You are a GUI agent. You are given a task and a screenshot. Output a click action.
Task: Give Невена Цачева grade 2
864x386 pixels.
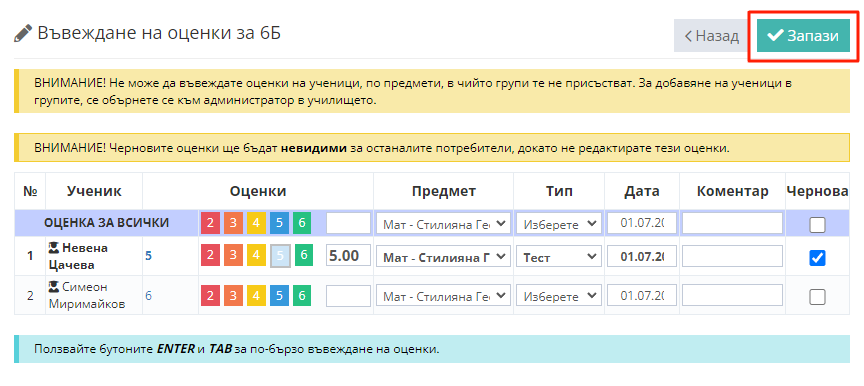tap(210, 255)
